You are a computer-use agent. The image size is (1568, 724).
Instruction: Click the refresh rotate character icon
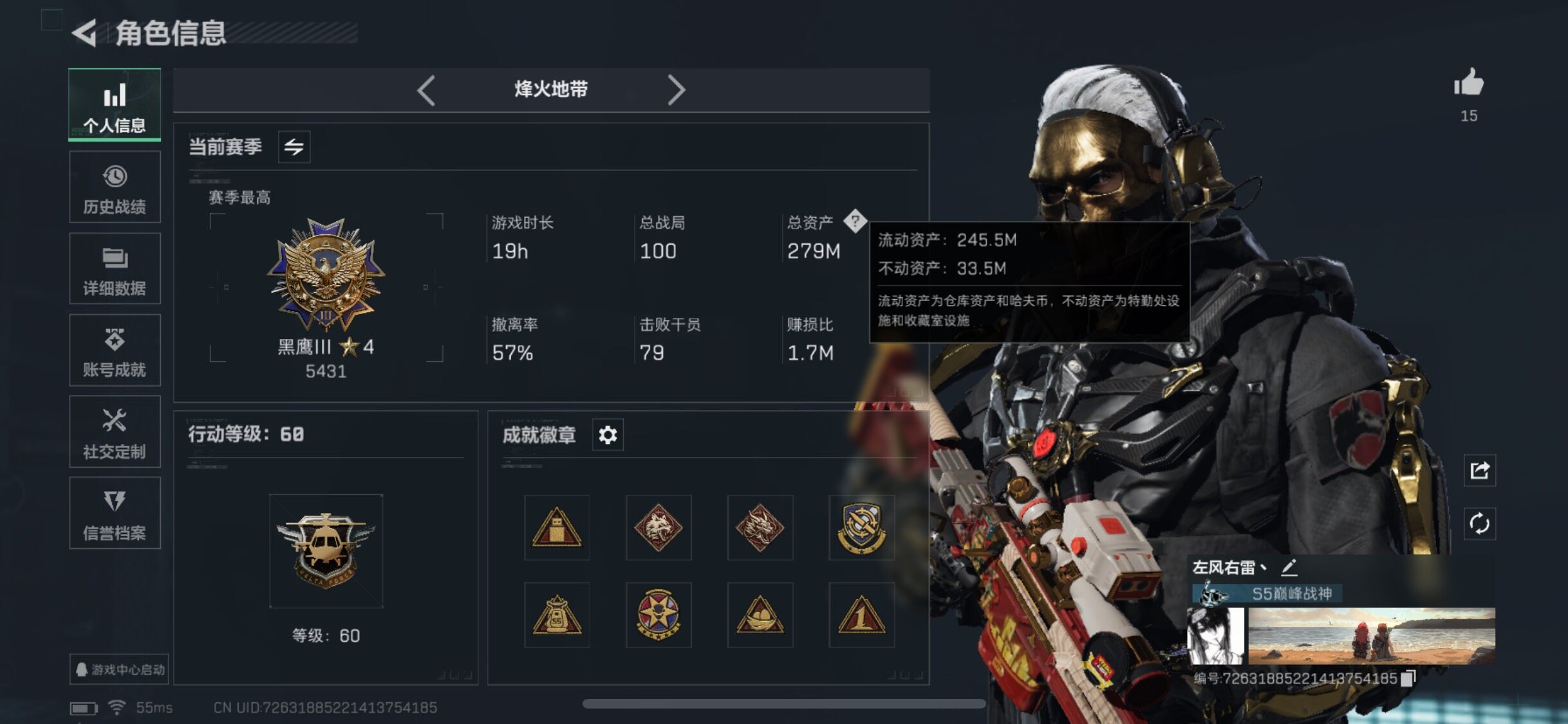point(1479,524)
